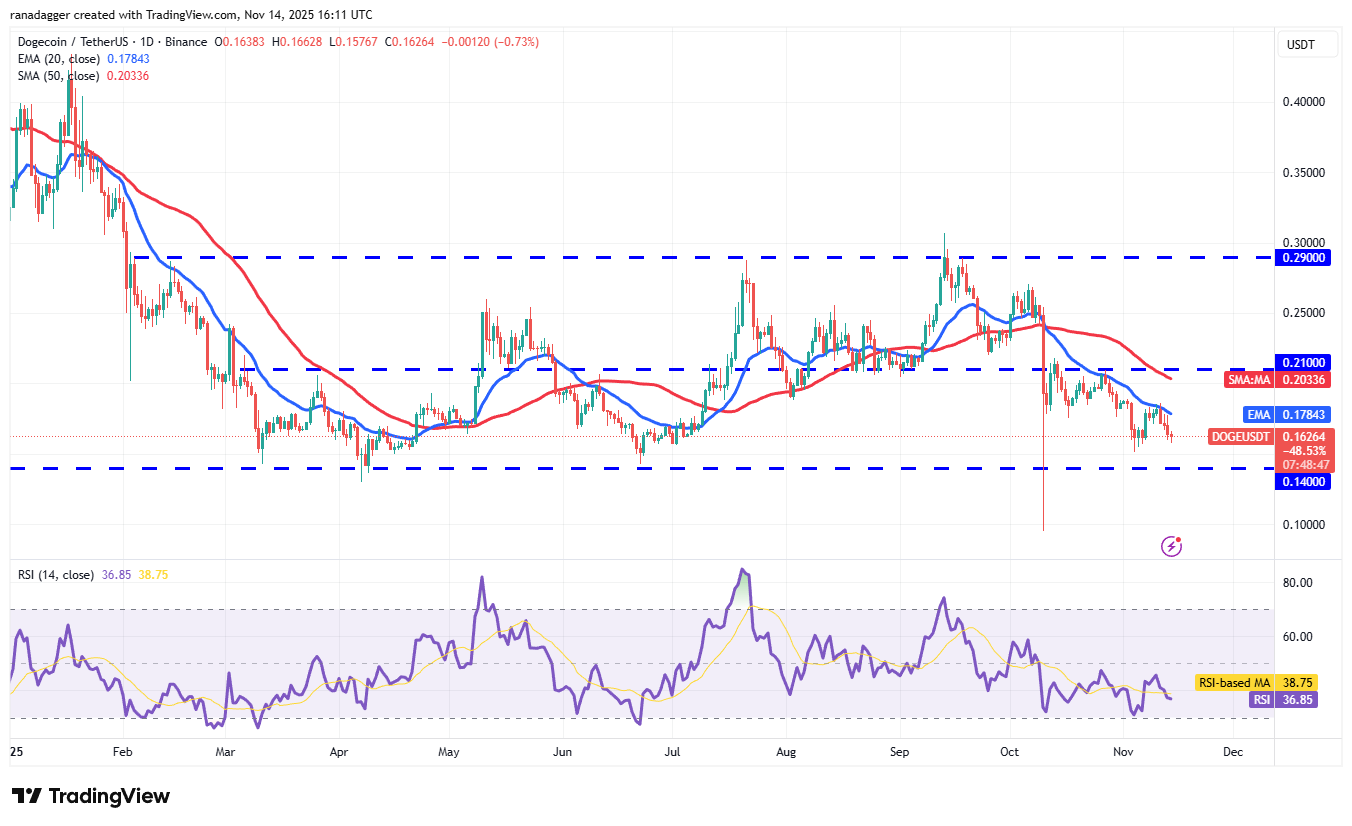Click the 1D timeframe in the legend
The width and height of the screenshot is (1352, 826).
coord(147,42)
